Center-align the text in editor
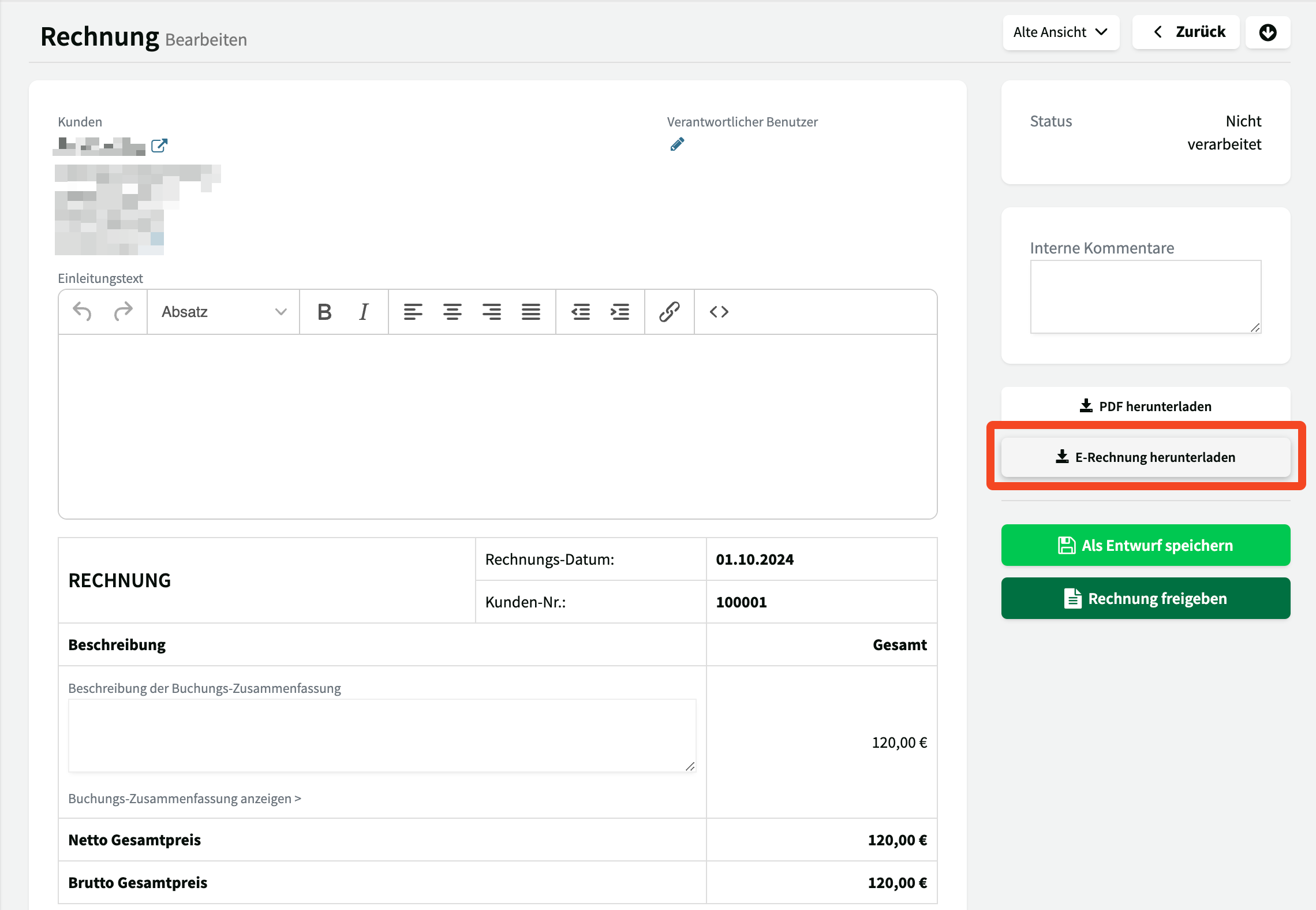This screenshot has height=910, width=1316. [x=452, y=312]
